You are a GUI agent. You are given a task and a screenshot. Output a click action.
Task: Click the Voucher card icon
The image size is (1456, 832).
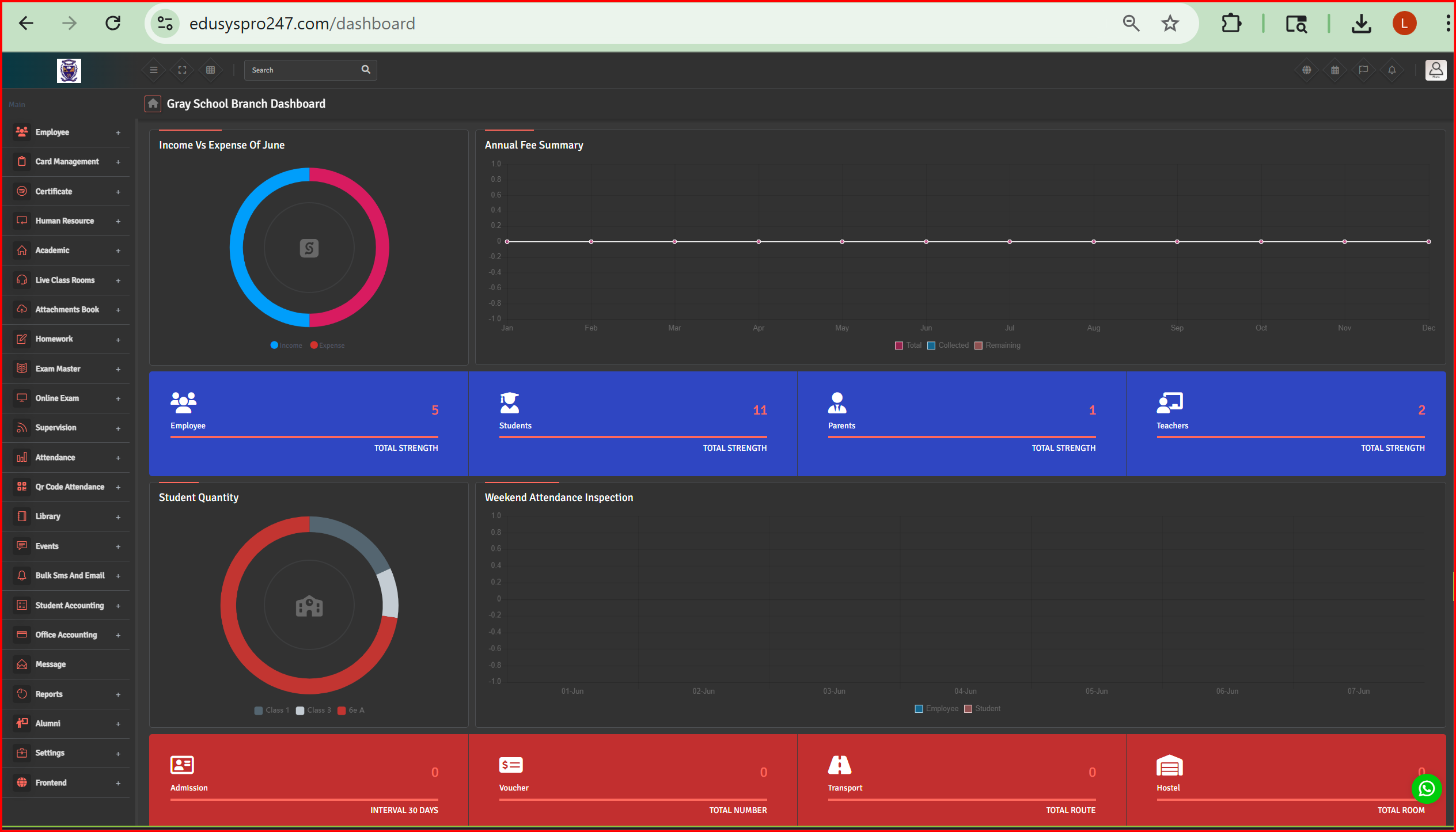(x=511, y=765)
